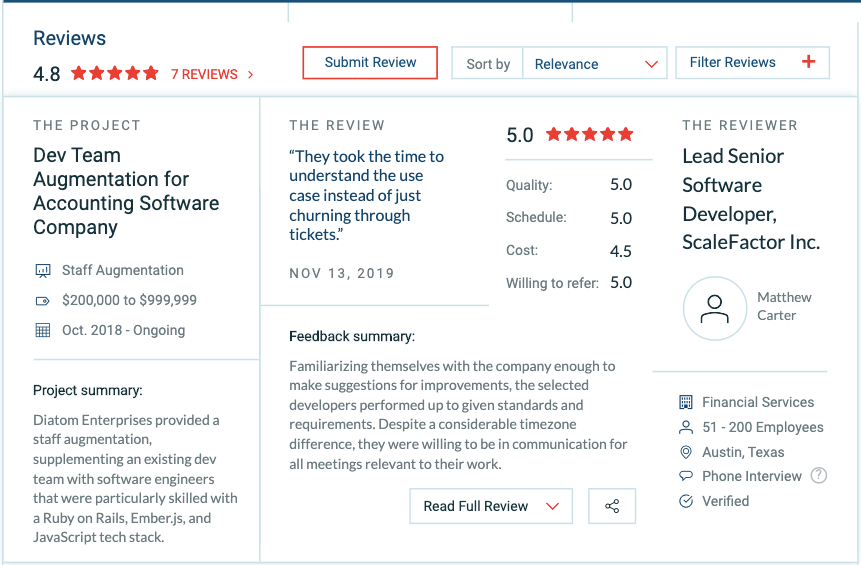
Task: Expand Filter Reviews with the plus
Action: (x=752, y=63)
